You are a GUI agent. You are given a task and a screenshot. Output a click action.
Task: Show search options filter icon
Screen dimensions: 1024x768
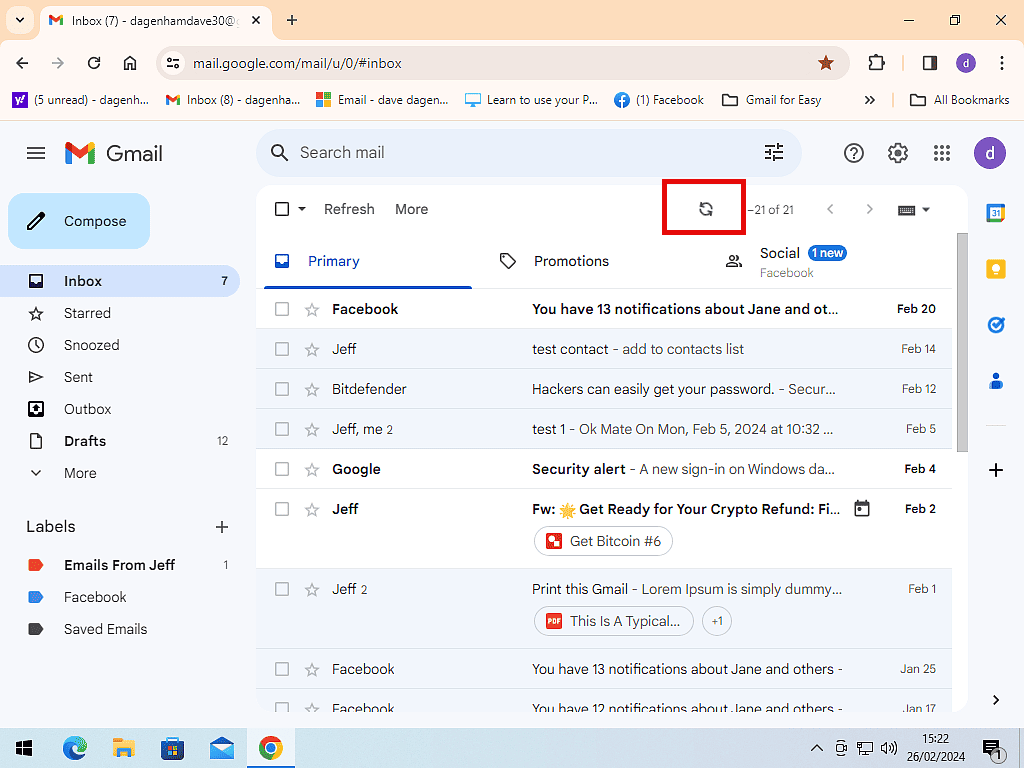point(774,152)
